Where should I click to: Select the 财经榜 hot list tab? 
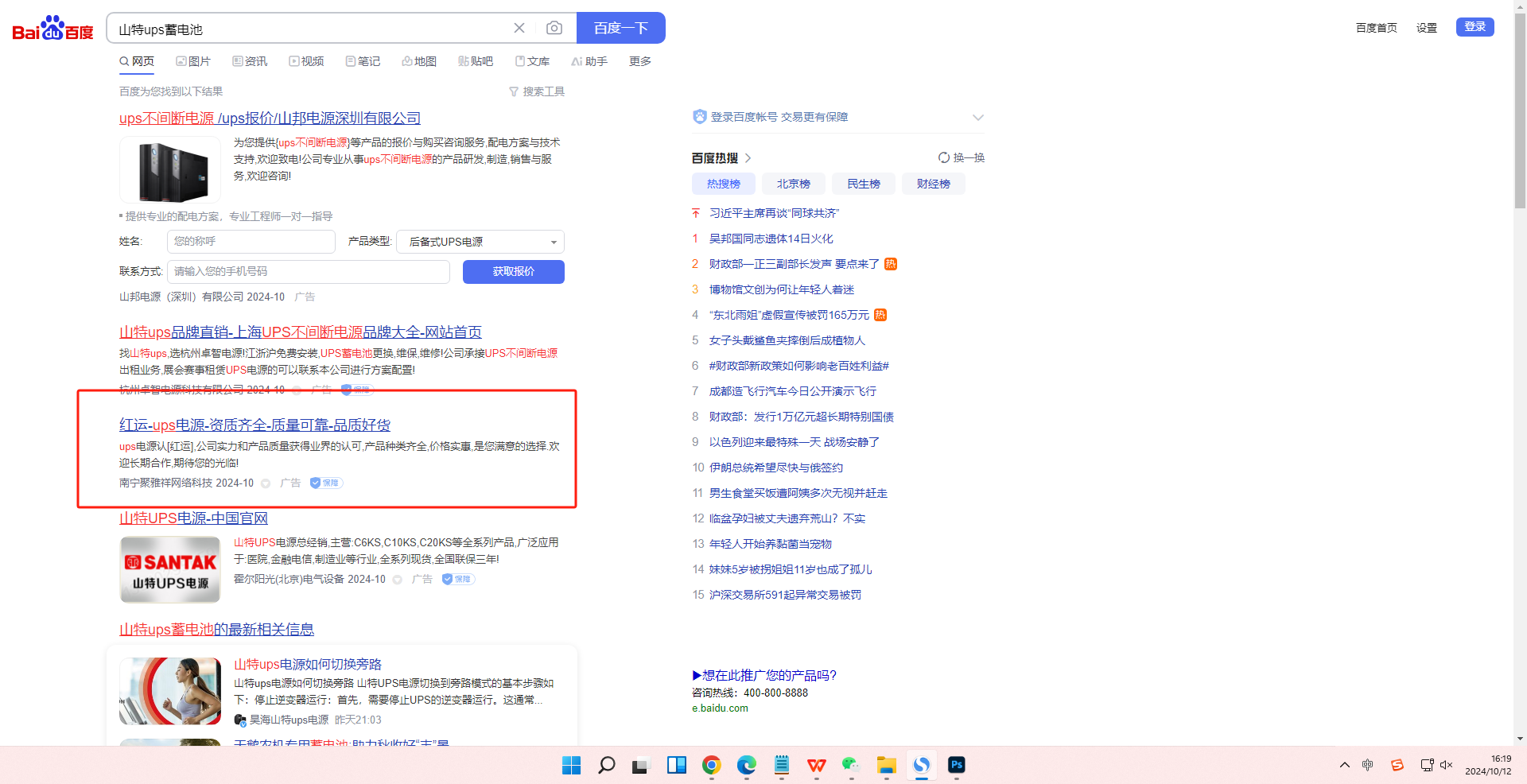pyautogui.click(x=933, y=184)
